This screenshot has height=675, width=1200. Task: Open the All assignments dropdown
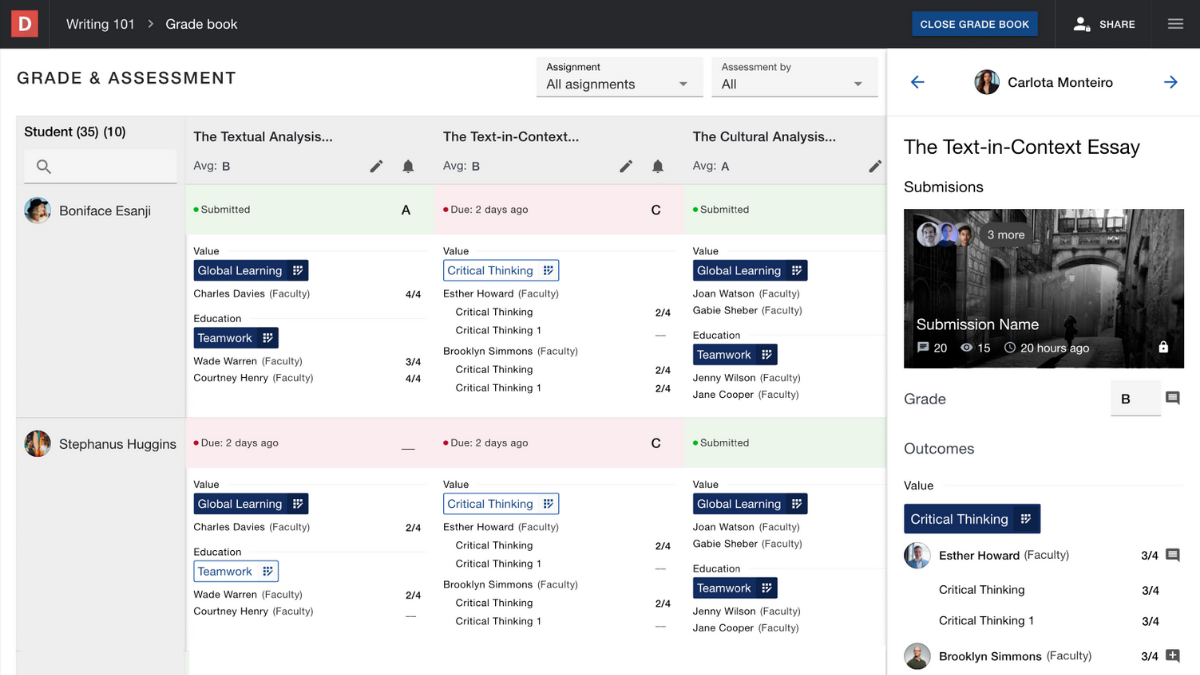click(619, 84)
